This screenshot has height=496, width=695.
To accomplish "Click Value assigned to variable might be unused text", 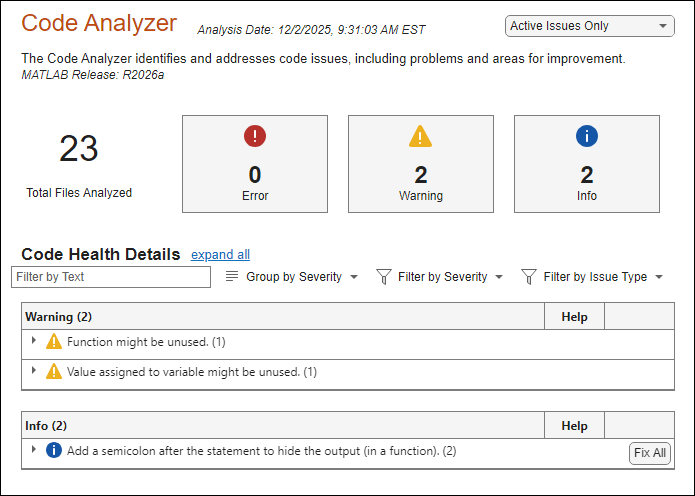I will (x=192, y=372).
